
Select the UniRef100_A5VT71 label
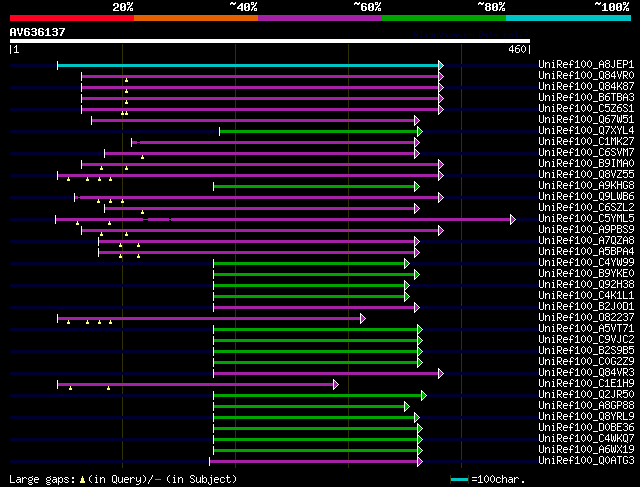[x=586, y=329]
